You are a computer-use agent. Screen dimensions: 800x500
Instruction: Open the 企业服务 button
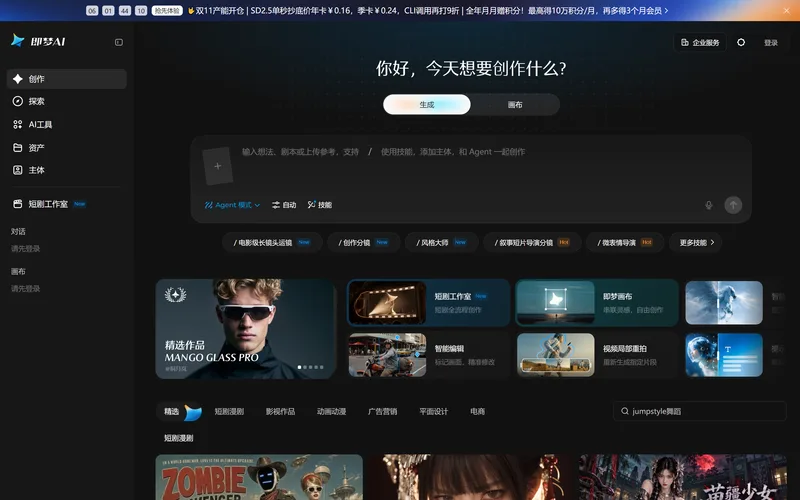(x=700, y=42)
